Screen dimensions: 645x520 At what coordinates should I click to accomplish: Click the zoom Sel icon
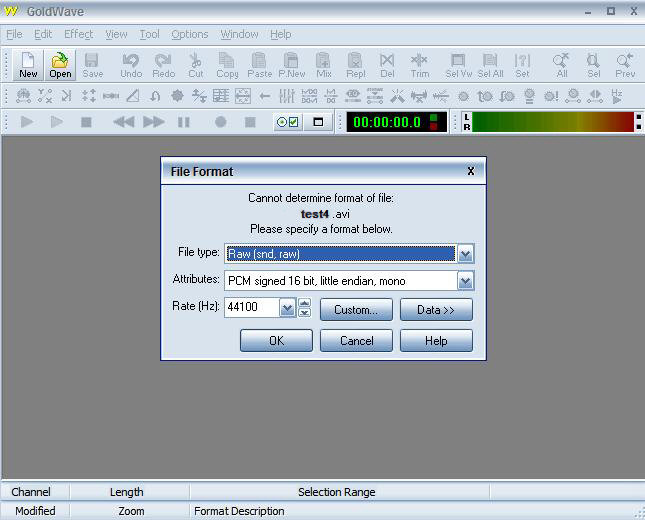593,65
